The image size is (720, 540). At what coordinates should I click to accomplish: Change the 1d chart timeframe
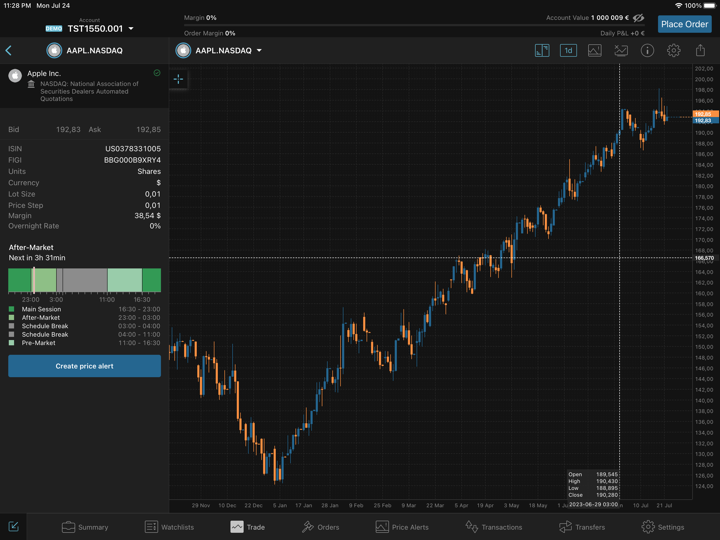click(568, 50)
